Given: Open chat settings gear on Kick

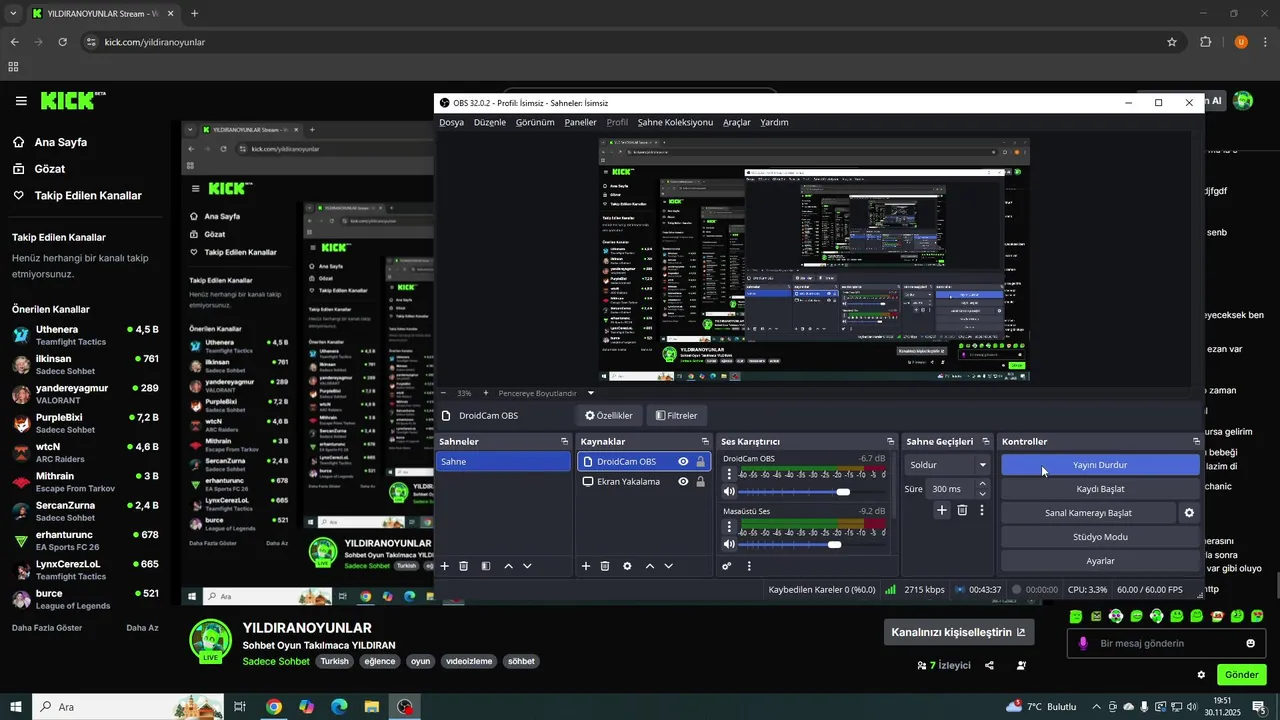Looking at the screenshot, I should click(1201, 675).
